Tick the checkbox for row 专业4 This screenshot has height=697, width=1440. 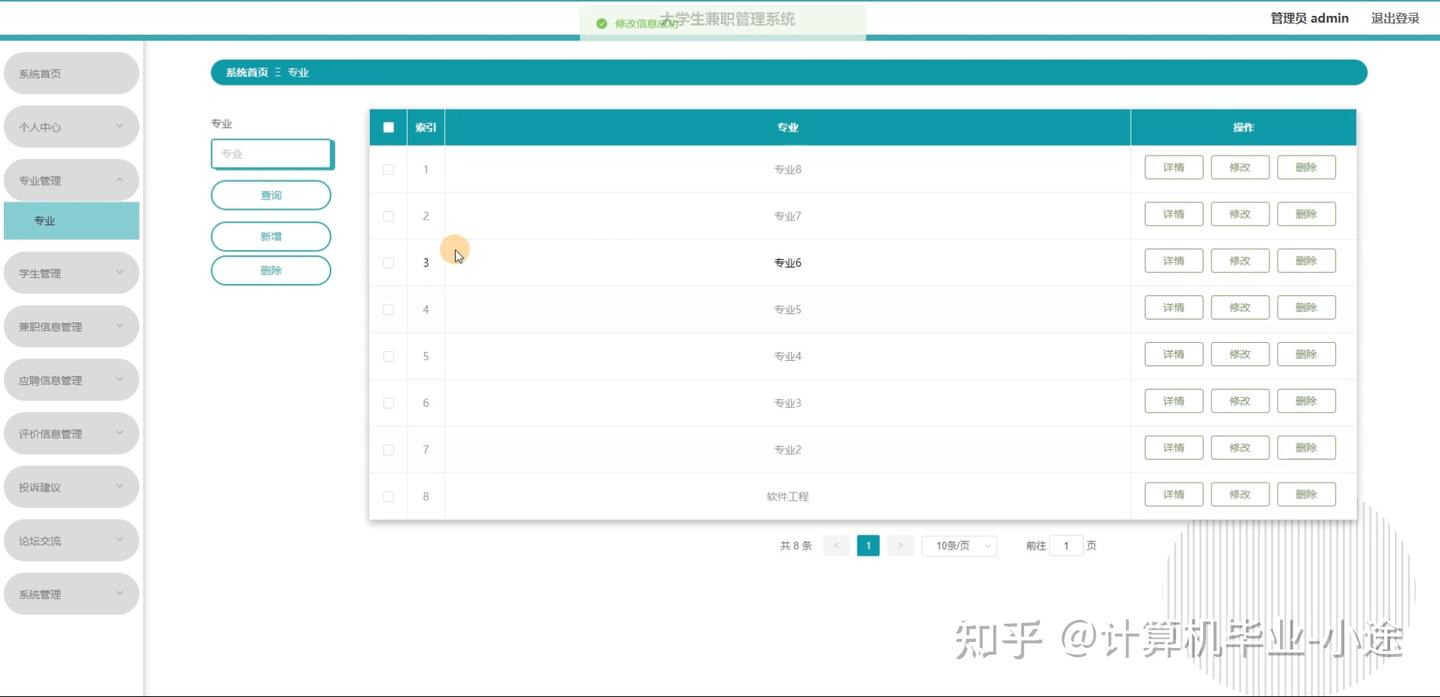(x=389, y=356)
